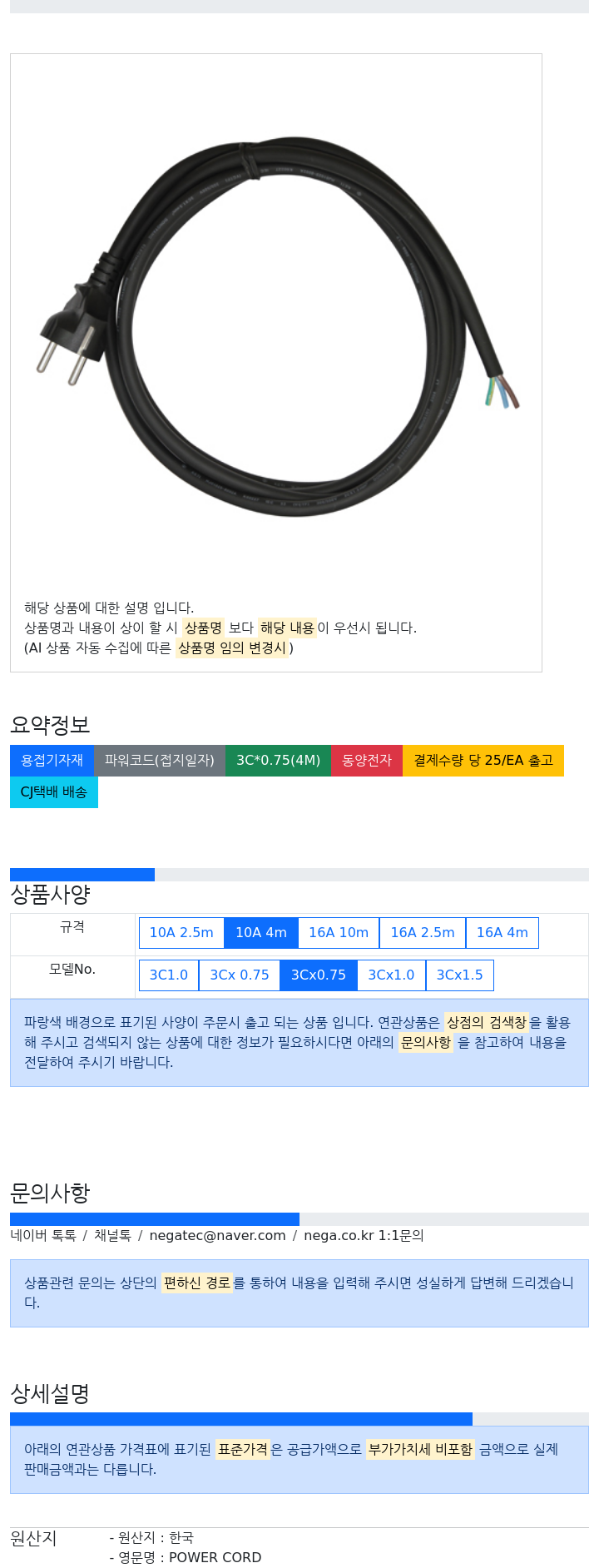The image size is (599, 1568).
Task: Choose model 3Cx1.0
Action: pos(391,975)
